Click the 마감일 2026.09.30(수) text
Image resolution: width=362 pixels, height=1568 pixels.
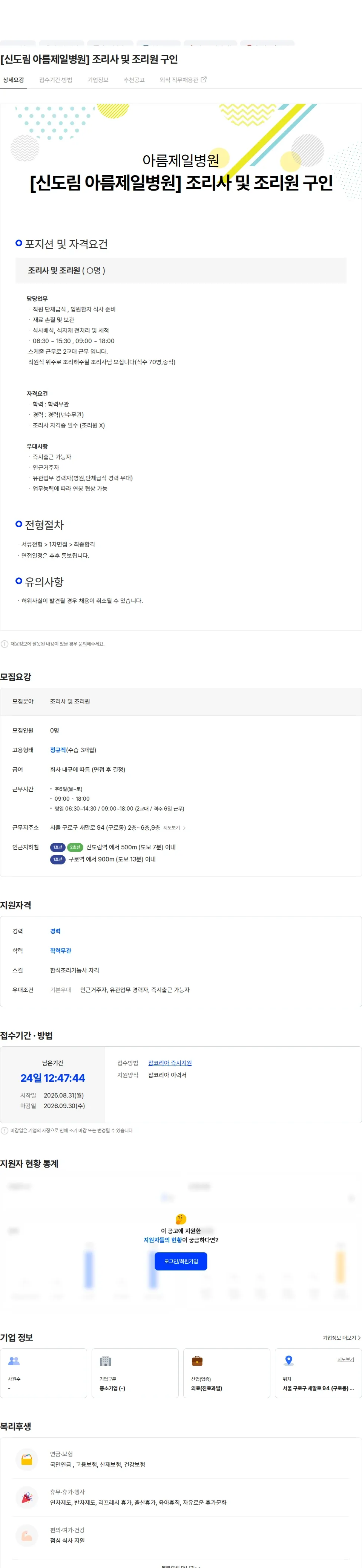(52, 1106)
